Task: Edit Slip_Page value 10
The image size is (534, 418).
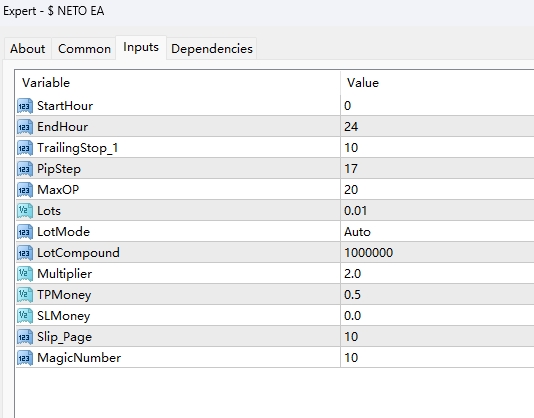Action: tap(437, 337)
